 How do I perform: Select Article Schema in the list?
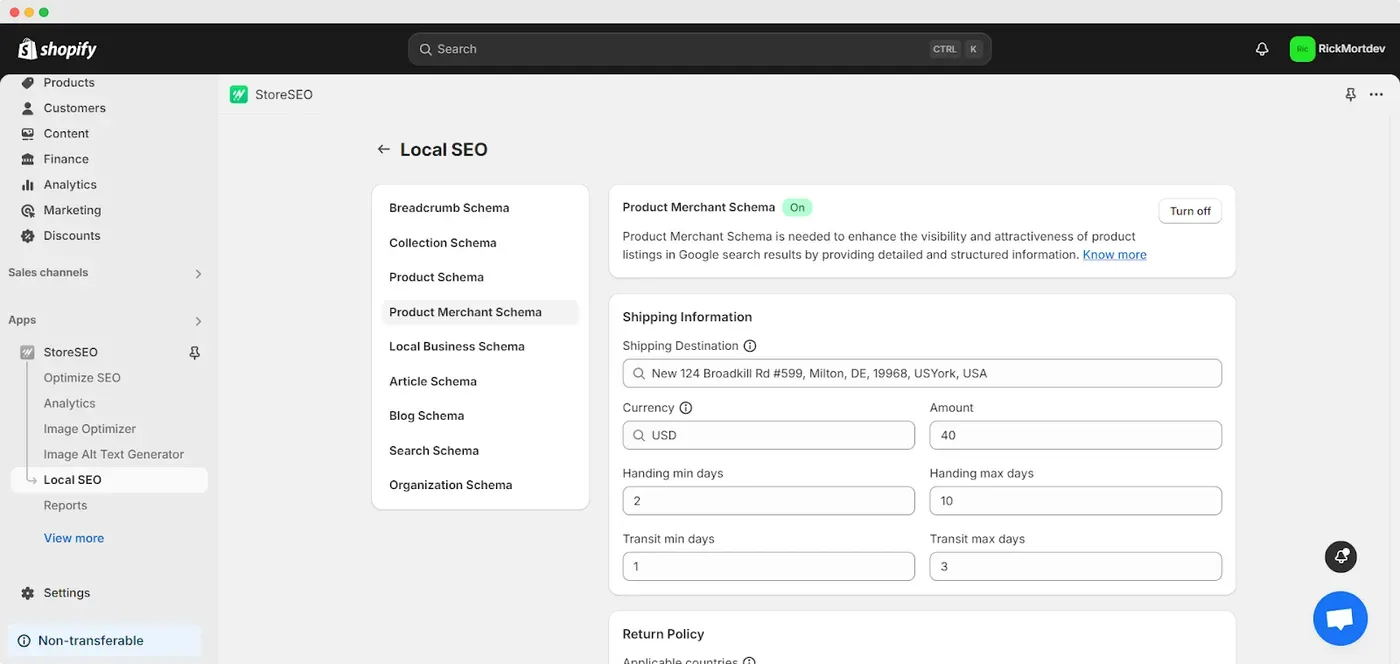coord(480,381)
